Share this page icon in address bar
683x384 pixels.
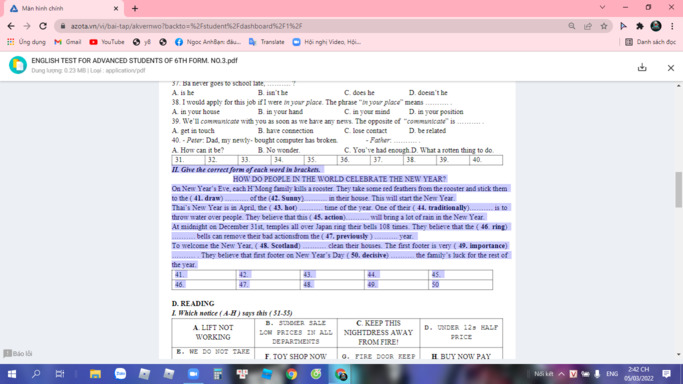588,26
